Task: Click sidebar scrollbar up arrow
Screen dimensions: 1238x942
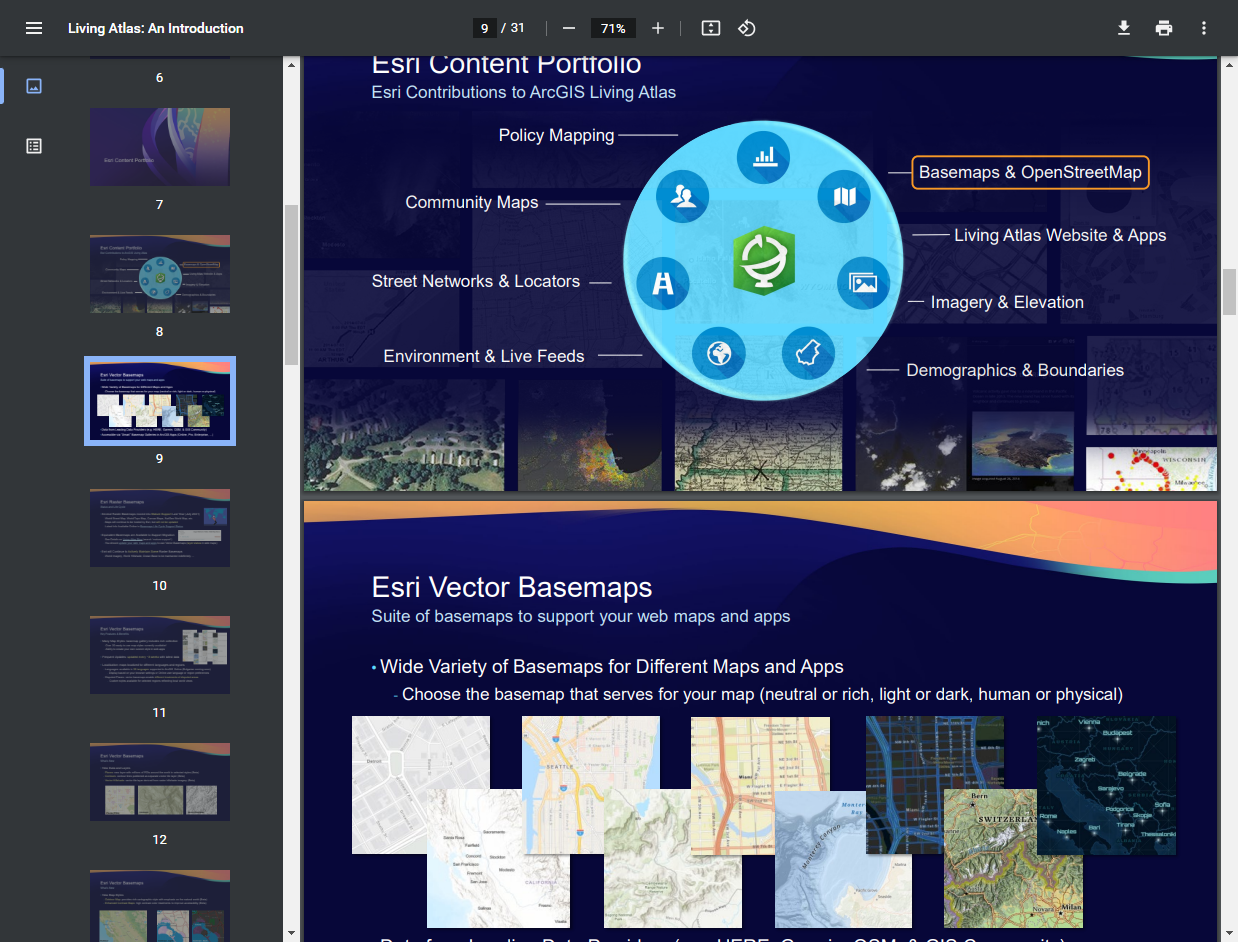Action: tap(291, 64)
